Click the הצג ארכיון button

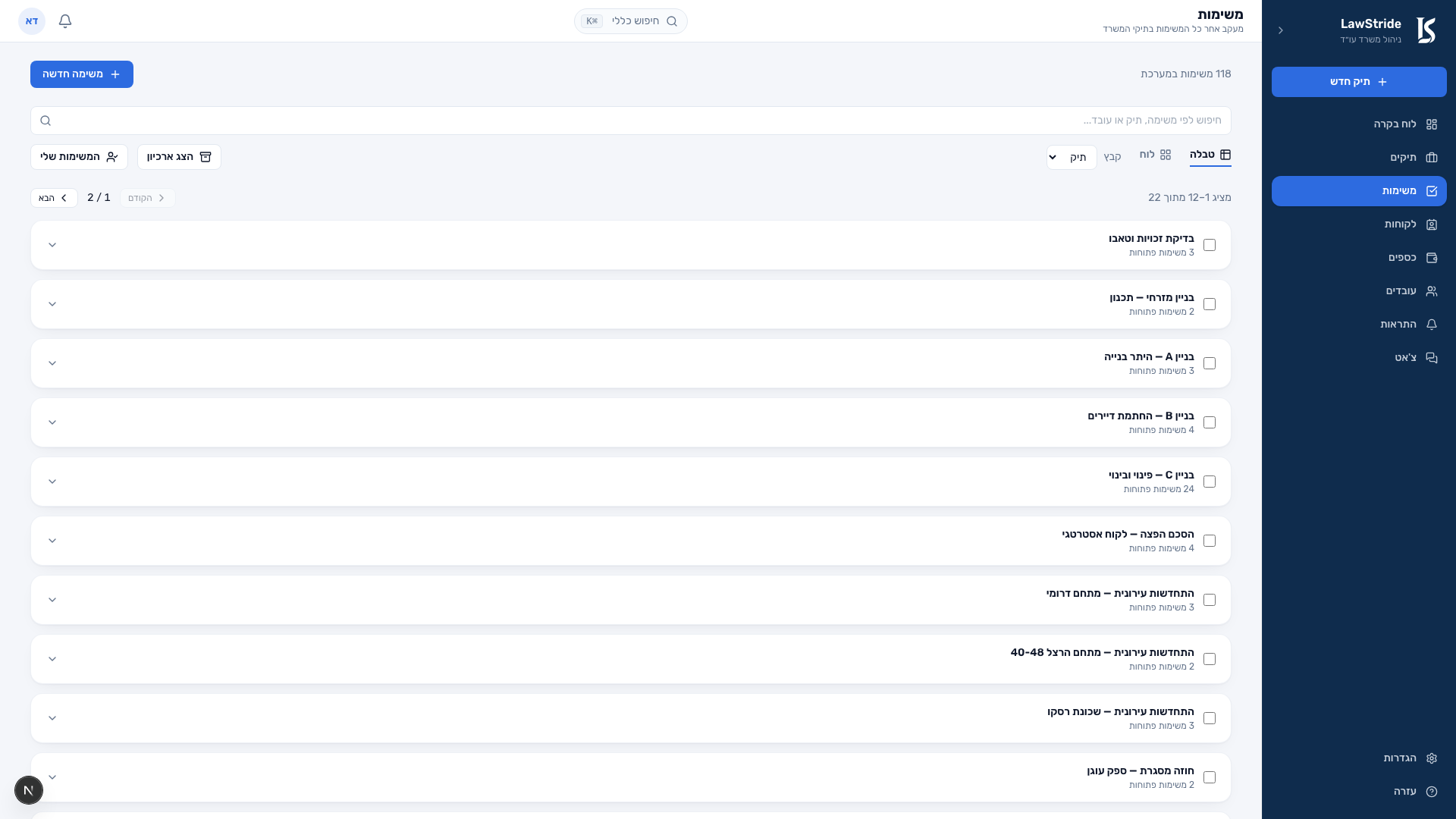(179, 157)
